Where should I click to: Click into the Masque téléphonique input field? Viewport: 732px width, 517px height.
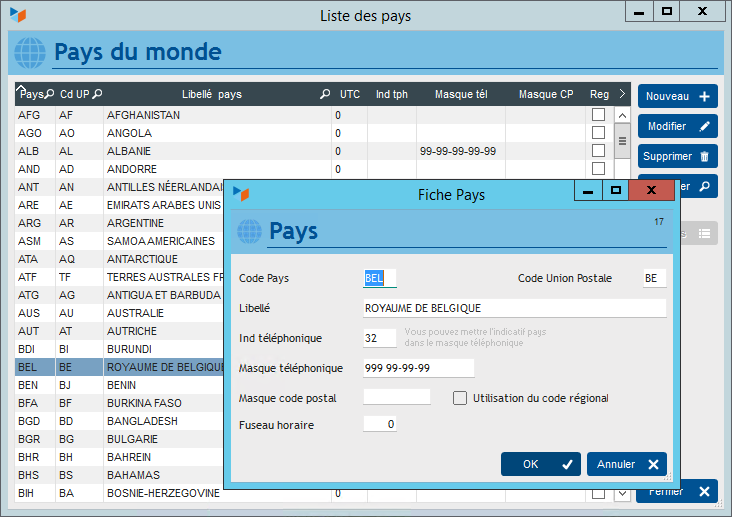click(418, 368)
